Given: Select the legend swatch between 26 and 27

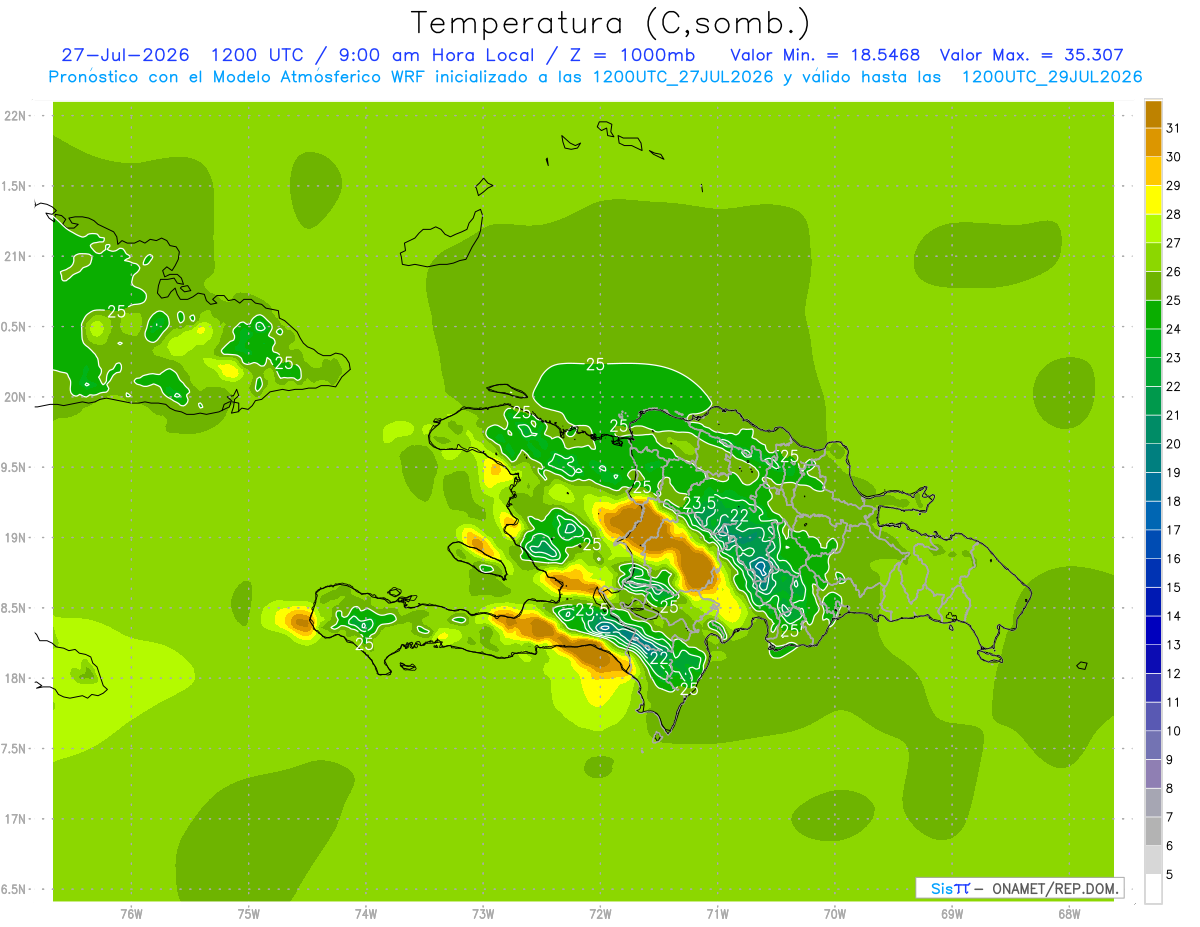Looking at the screenshot, I should pyautogui.click(x=1153, y=257).
